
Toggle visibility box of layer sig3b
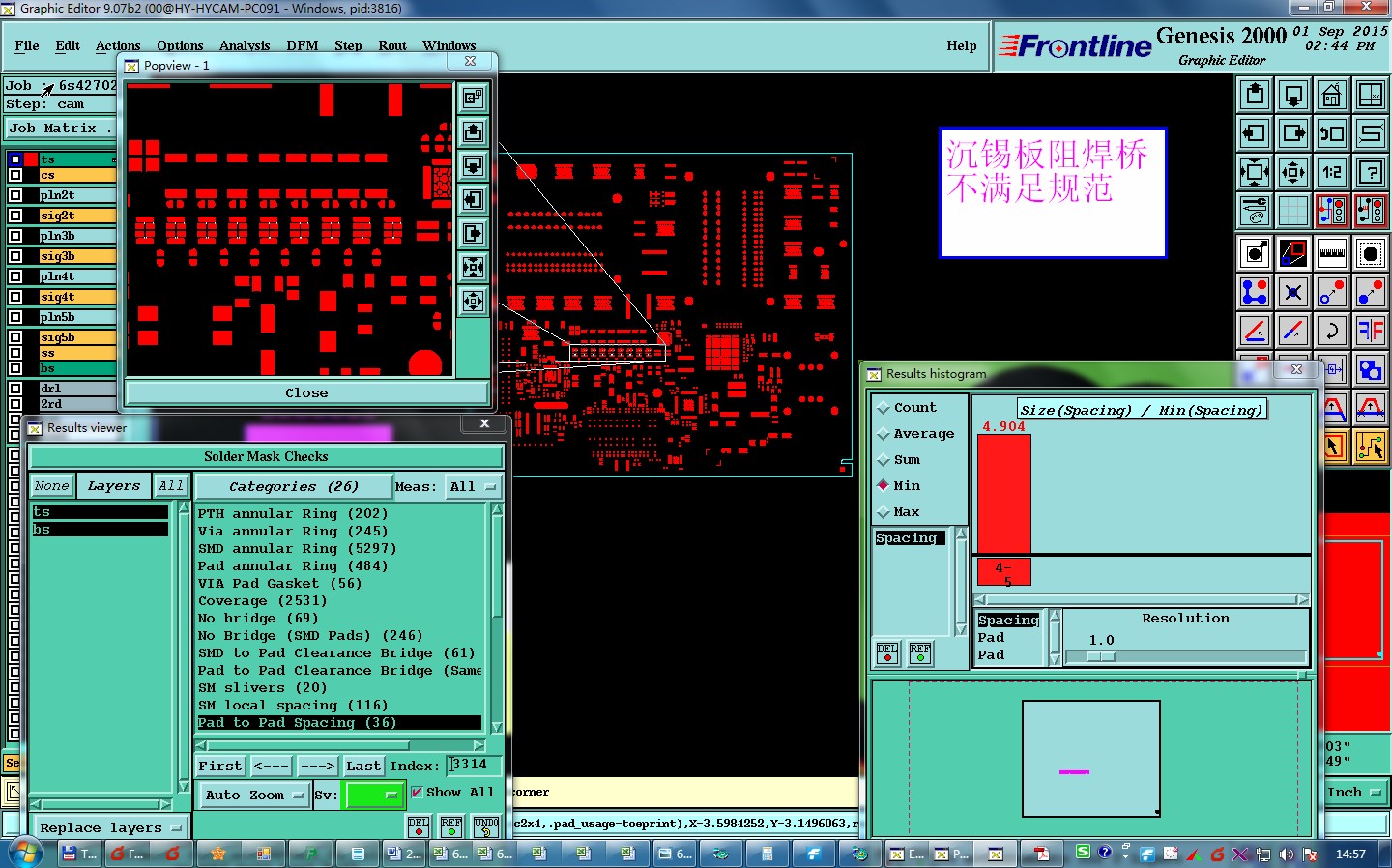click(14, 256)
